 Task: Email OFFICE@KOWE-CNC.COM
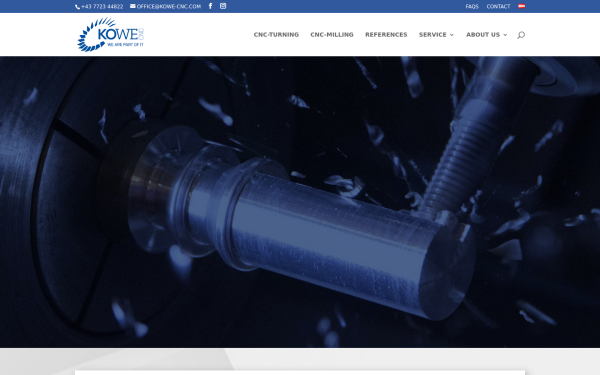pos(169,7)
